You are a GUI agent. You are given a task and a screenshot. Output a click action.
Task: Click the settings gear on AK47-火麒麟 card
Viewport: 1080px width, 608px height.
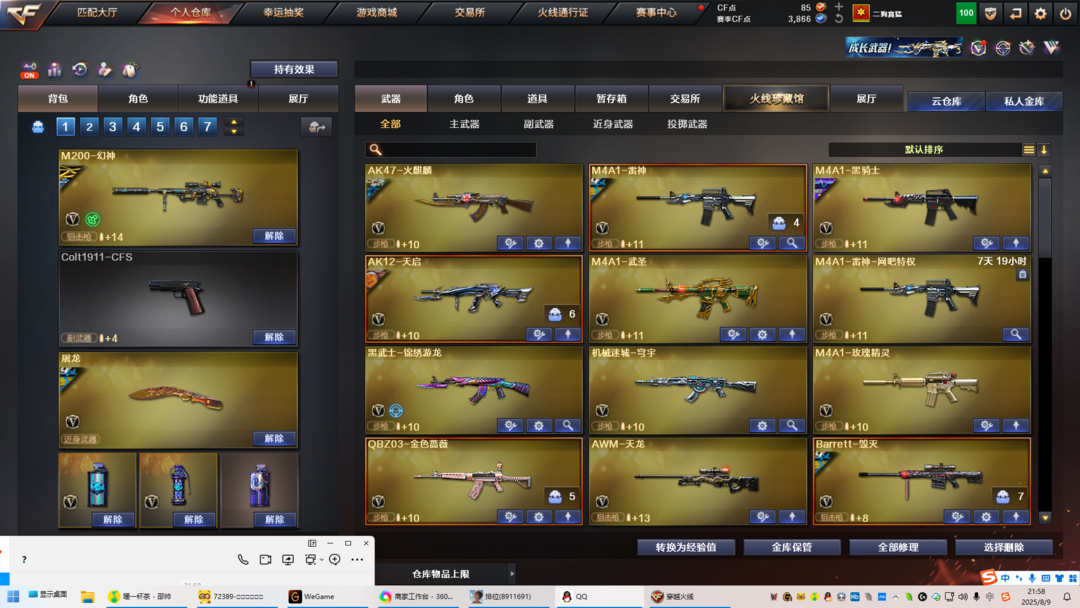pos(539,243)
